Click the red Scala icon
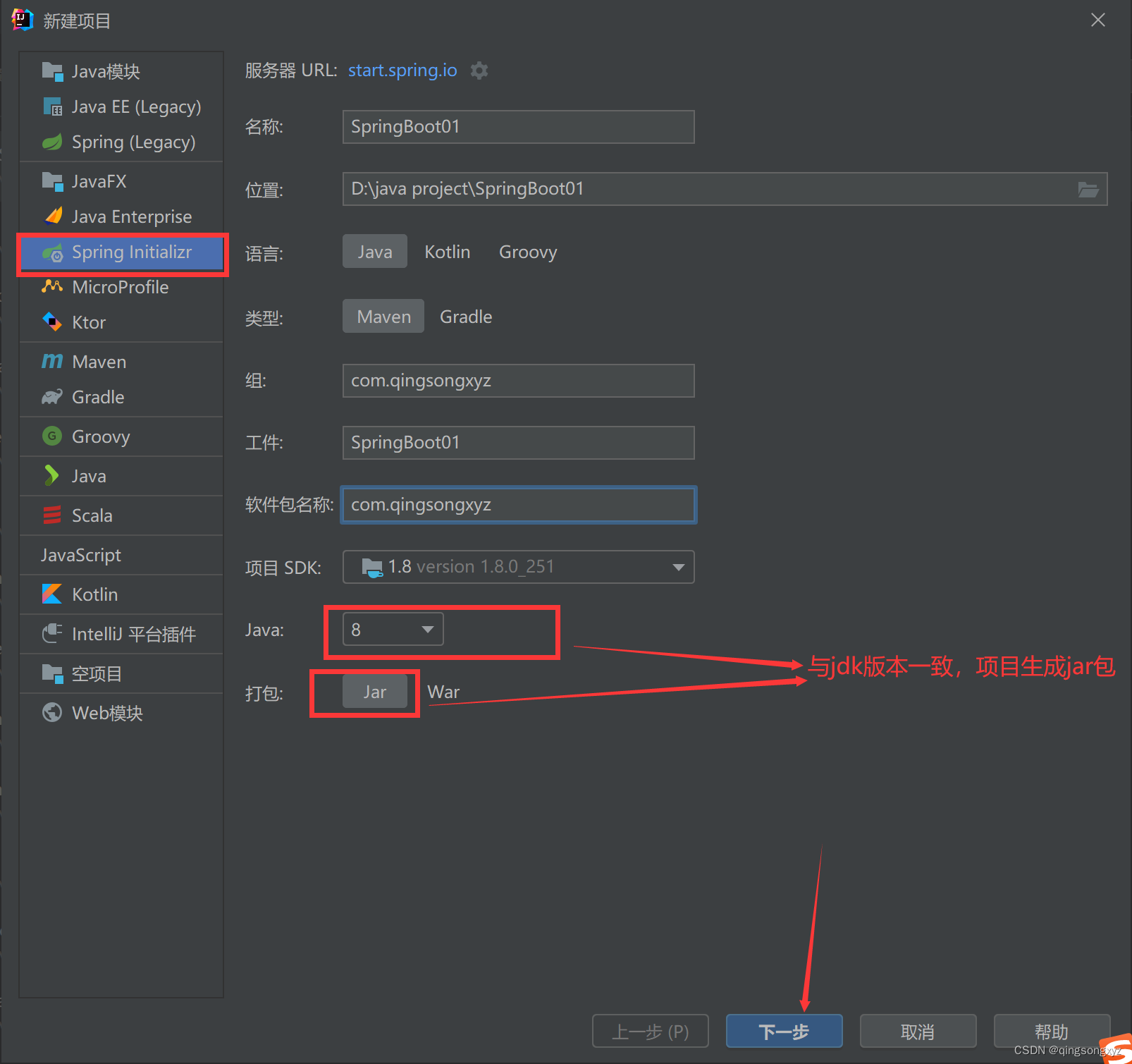The width and height of the screenshot is (1132, 1064). click(x=52, y=515)
